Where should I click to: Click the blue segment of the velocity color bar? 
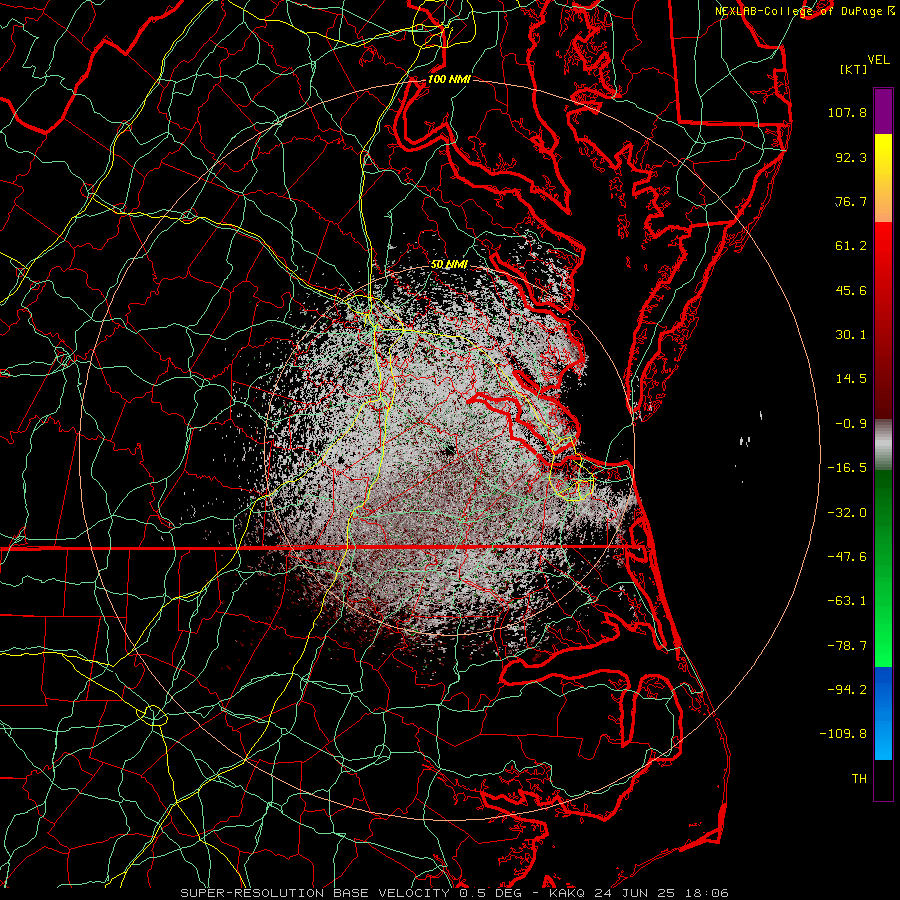(x=883, y=713)
